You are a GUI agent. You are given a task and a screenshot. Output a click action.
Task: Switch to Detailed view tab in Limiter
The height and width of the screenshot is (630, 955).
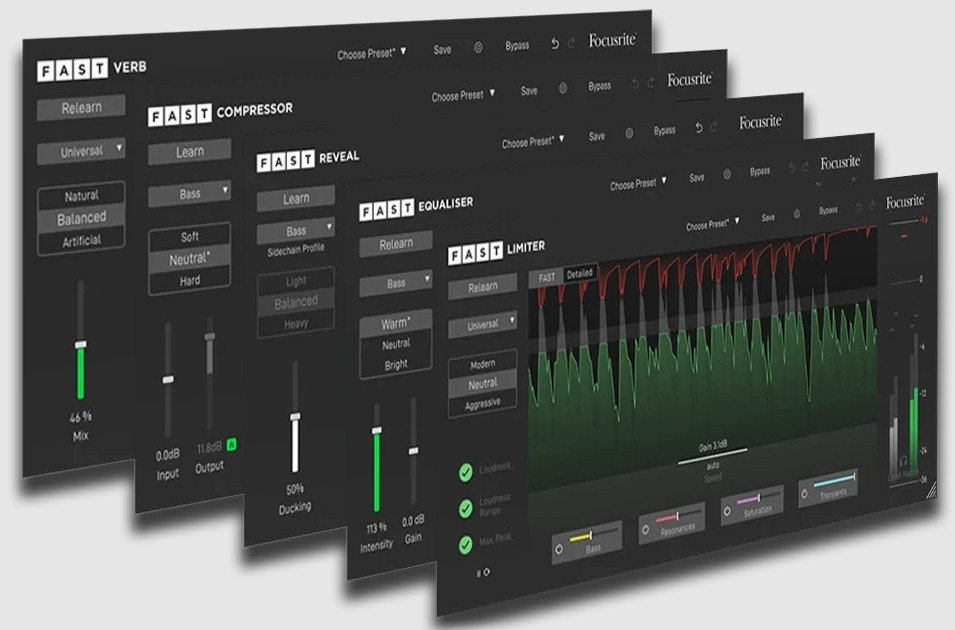[580, 274]
